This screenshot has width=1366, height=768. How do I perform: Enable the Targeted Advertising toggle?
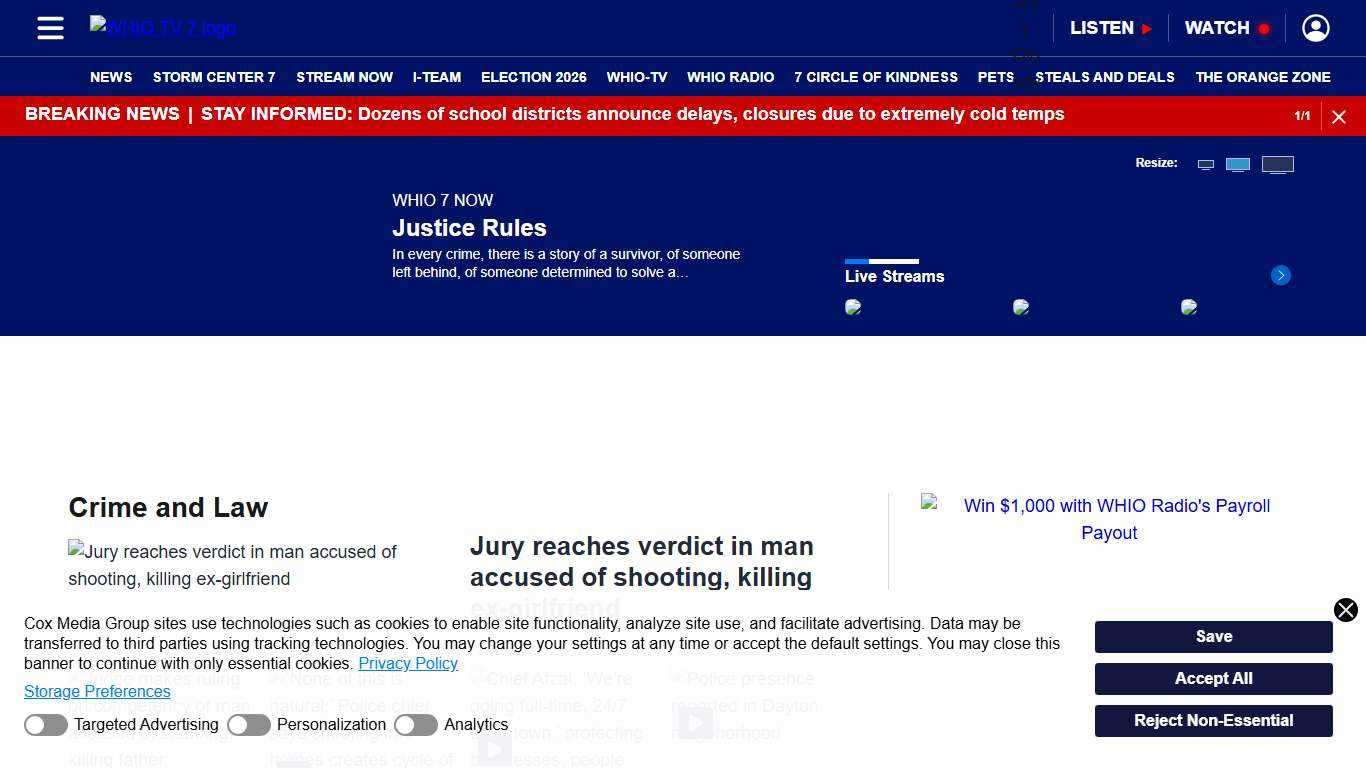[x=46, y=724]
